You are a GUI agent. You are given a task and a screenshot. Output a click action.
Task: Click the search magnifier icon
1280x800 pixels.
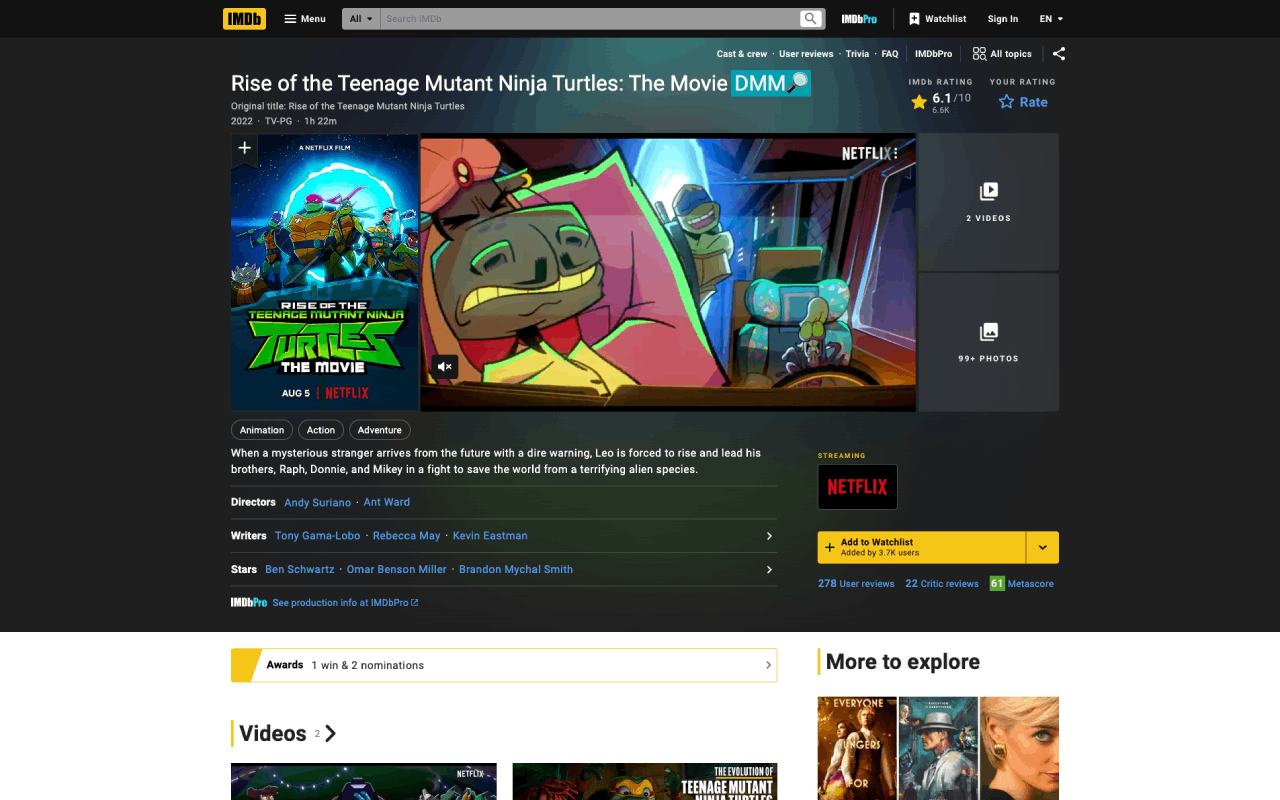point(811,19)
